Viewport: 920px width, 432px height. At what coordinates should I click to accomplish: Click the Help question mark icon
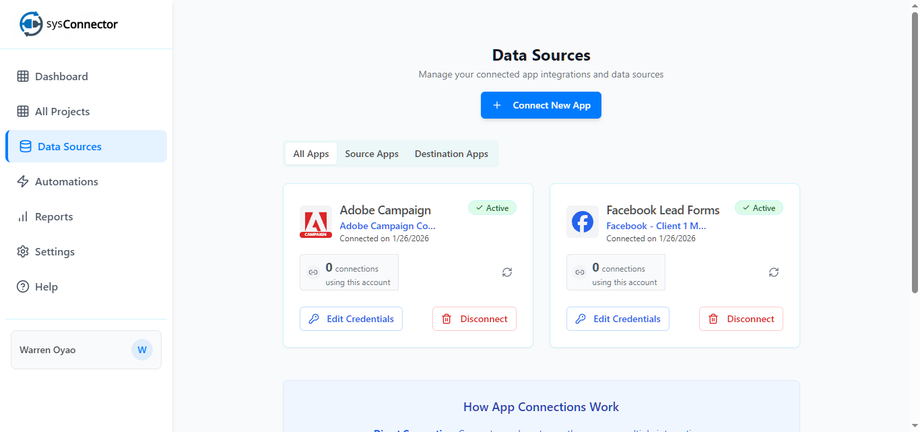[x=23, y=287]
